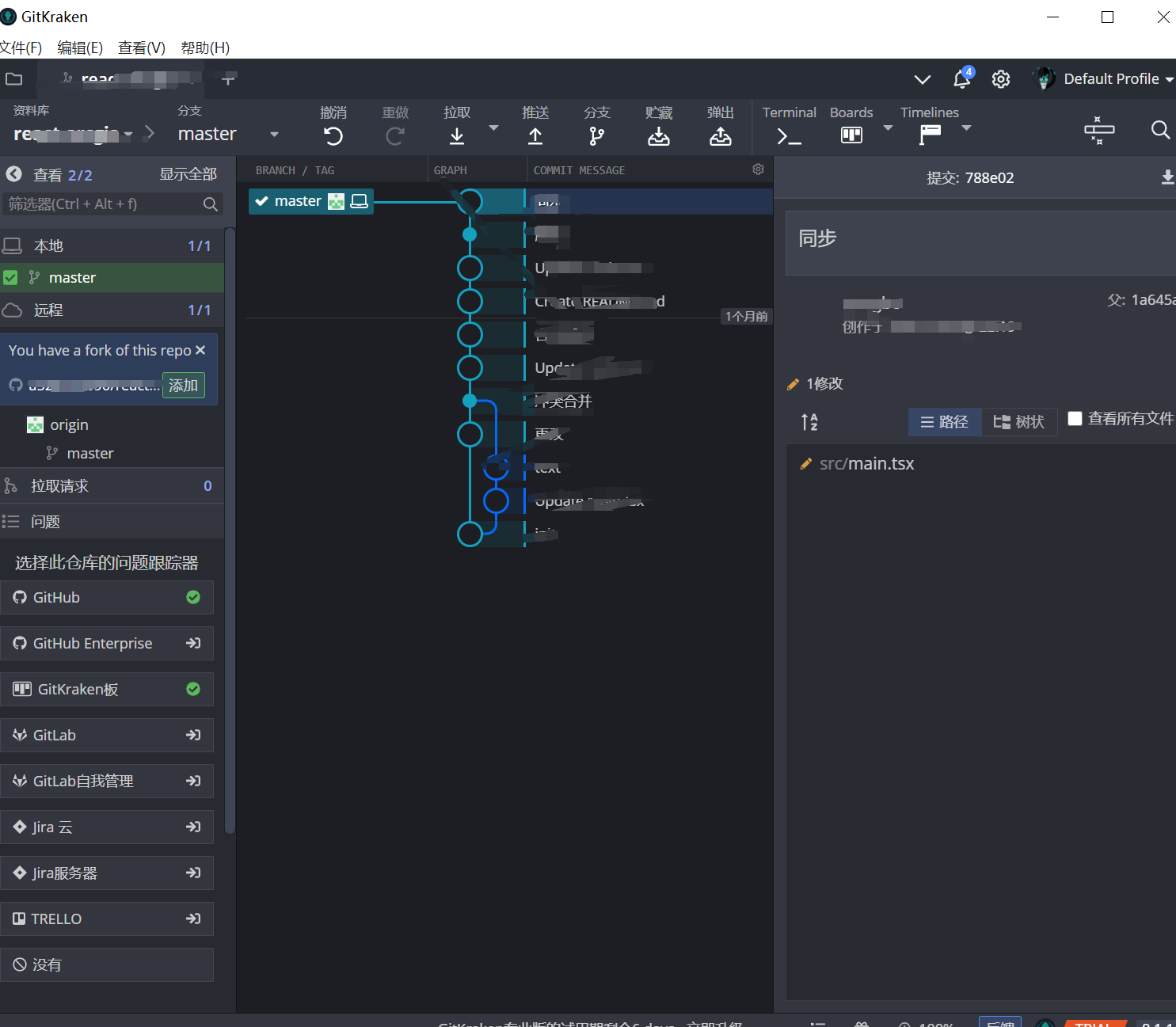The width and height of the screenshot is (1176, 1027).
Task: Select the 冲突合并 commit row
Action: 564,401
